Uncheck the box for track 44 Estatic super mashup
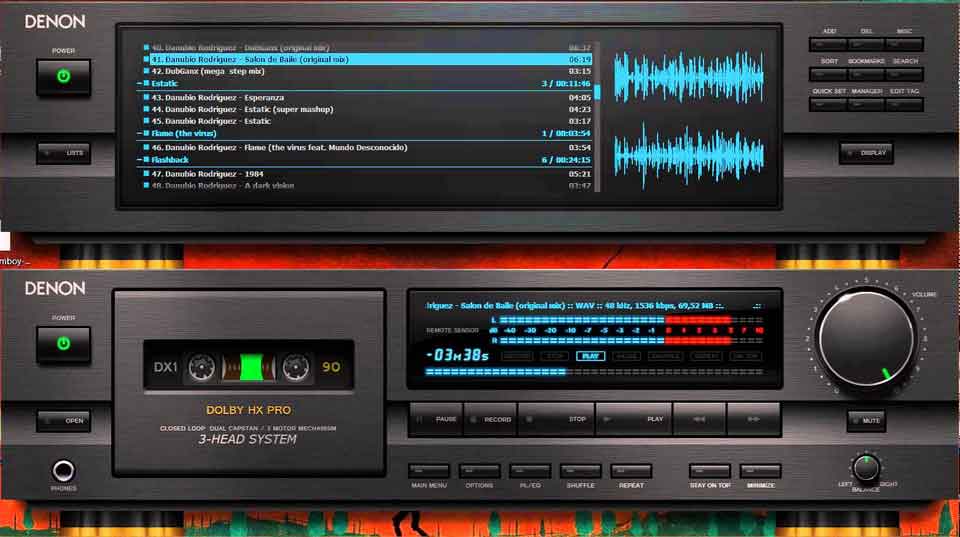Image resolution: width=960 pixels, height=537 pixels. 146,109
